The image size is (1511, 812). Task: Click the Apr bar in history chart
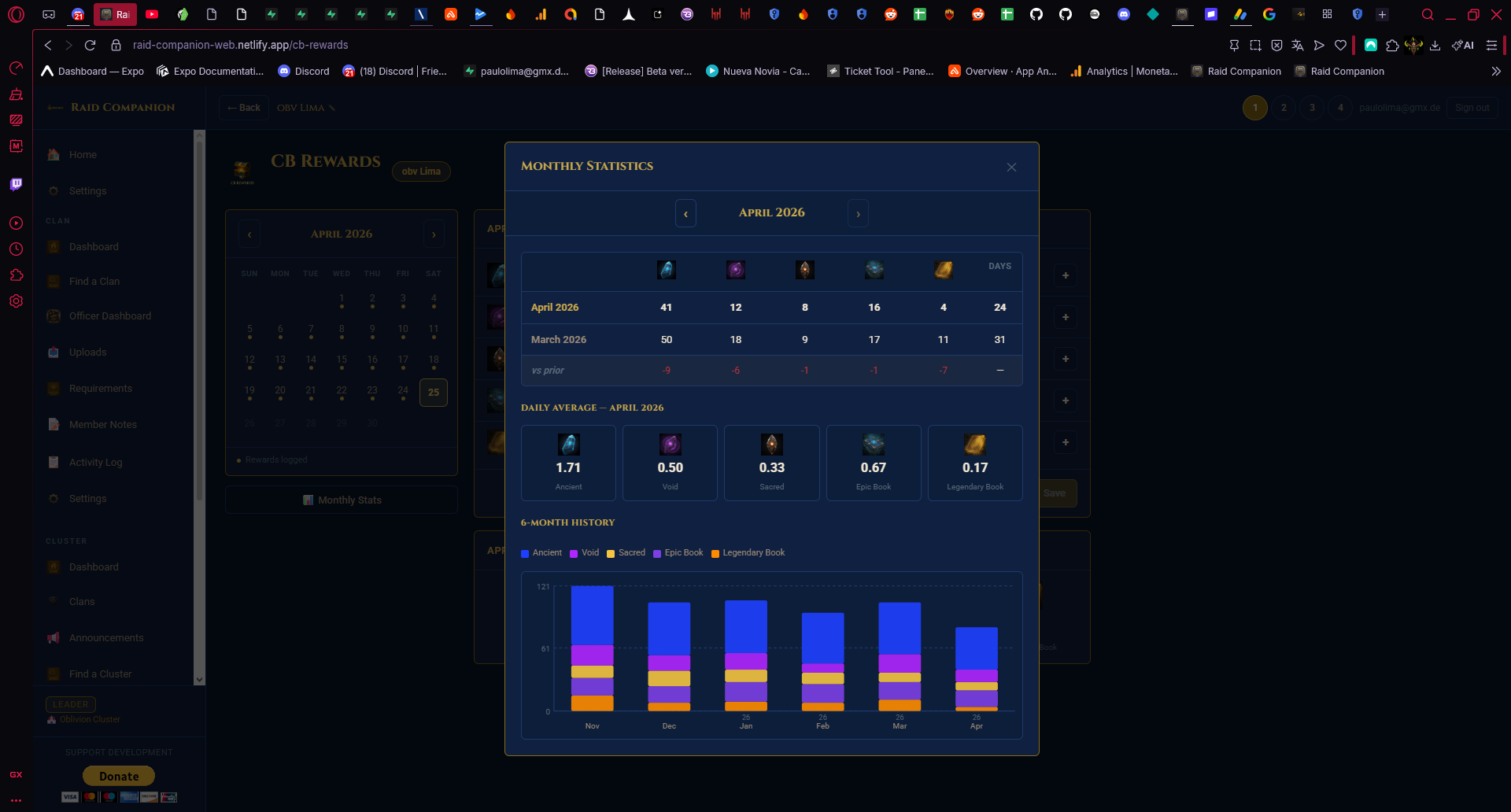point(976,669)
